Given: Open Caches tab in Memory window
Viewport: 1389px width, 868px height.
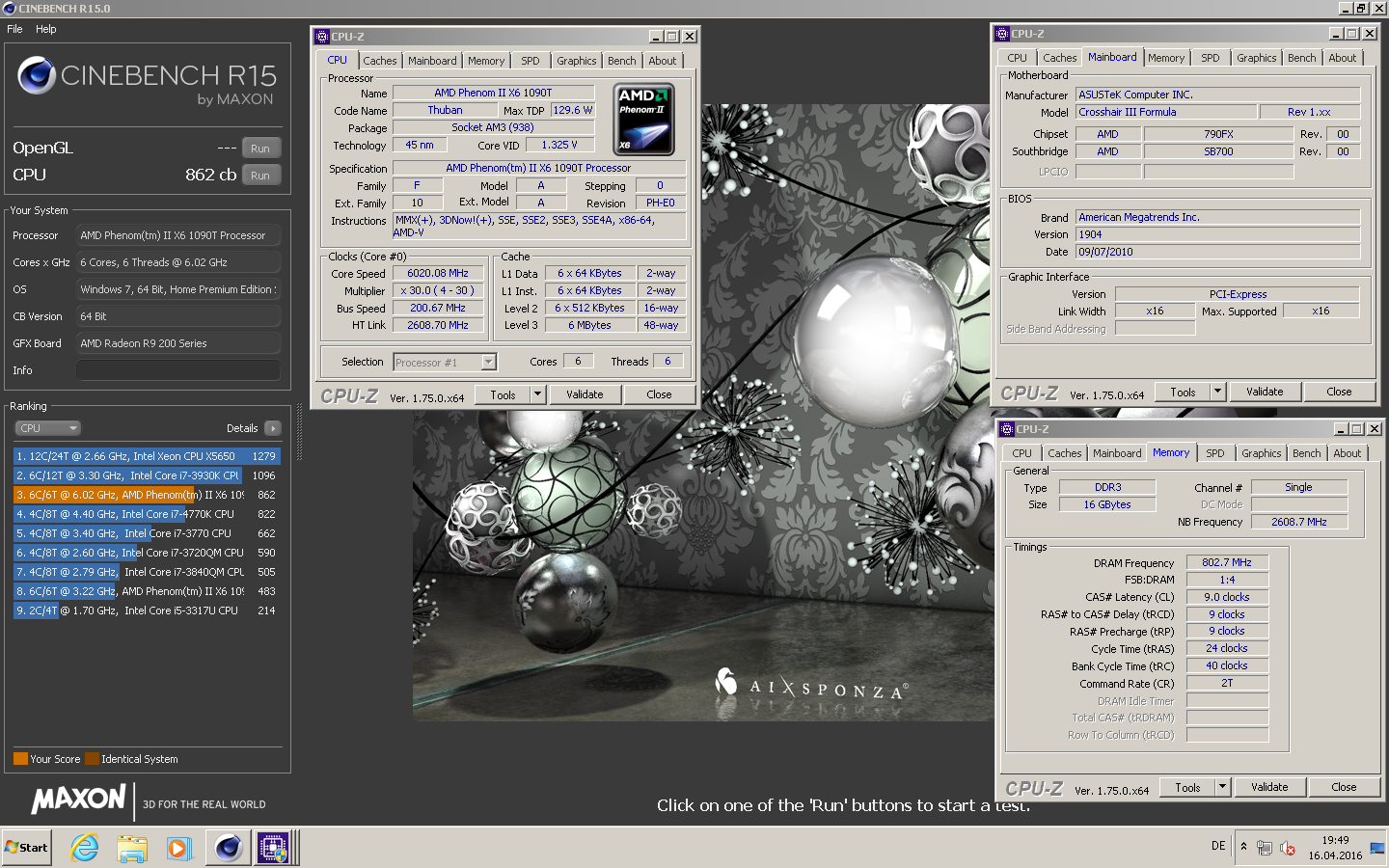Looking at the screenshot, I should click(1065, 453).
